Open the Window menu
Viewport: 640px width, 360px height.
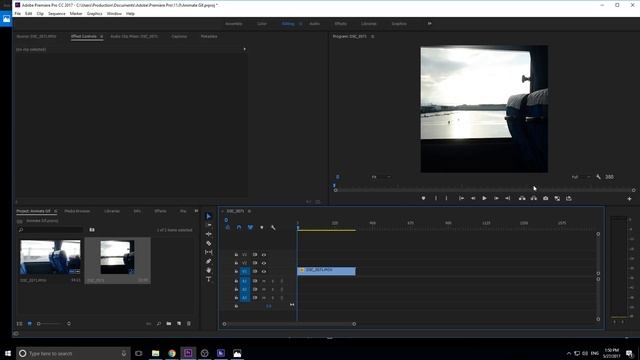[x=114, y=13]
